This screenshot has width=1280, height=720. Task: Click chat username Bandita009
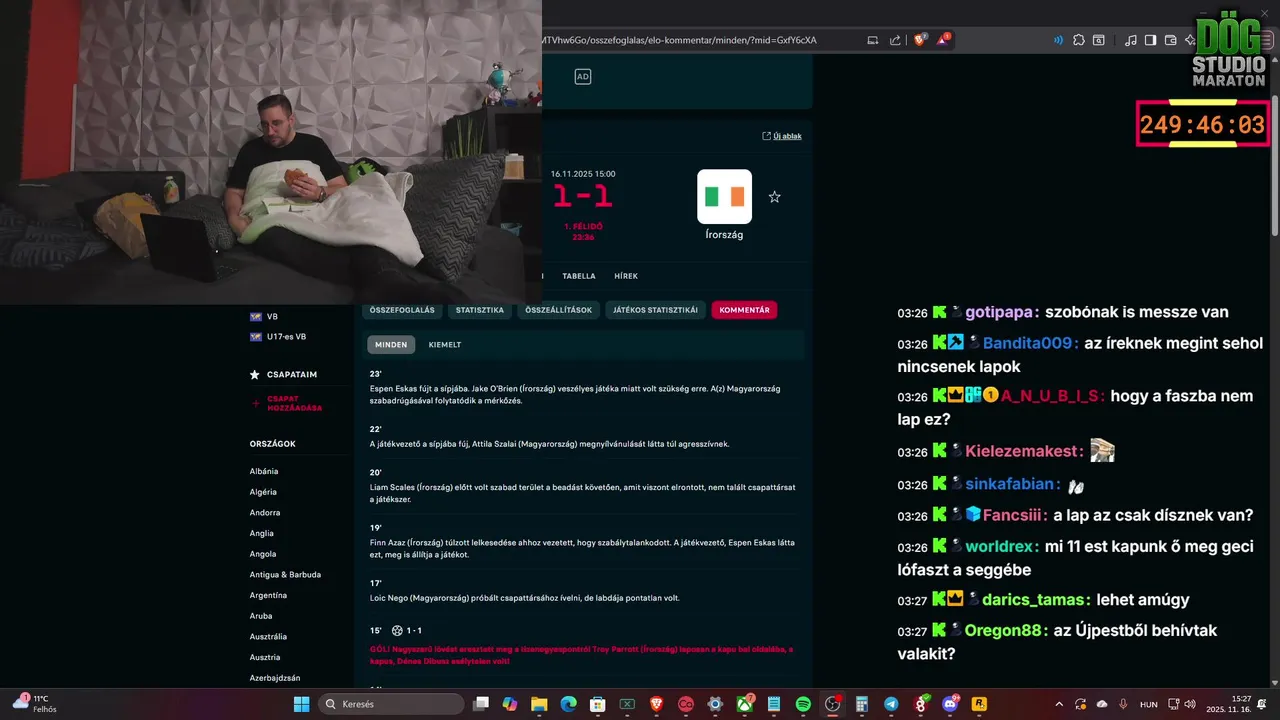pyautogui.click(x=1030, y=343)
